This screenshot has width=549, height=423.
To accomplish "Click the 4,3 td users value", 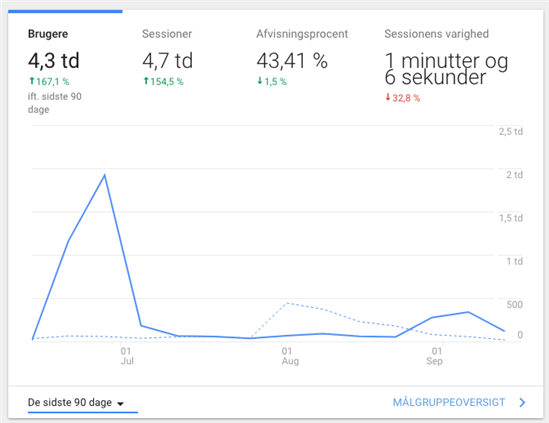I will click(x=54, y=60).
